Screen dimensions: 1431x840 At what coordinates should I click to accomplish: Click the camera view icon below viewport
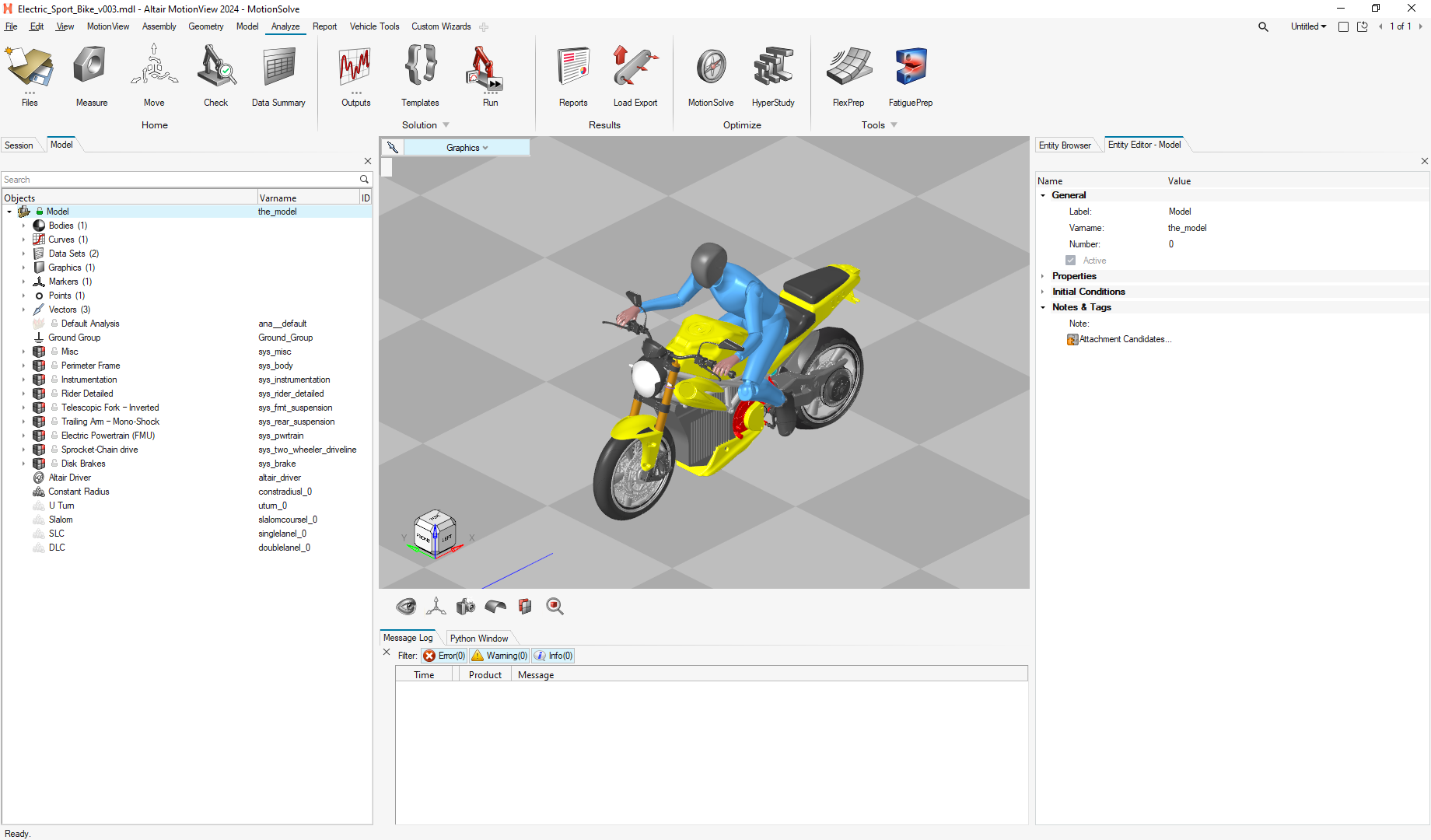pyautogui.click(x=466, y=607)
